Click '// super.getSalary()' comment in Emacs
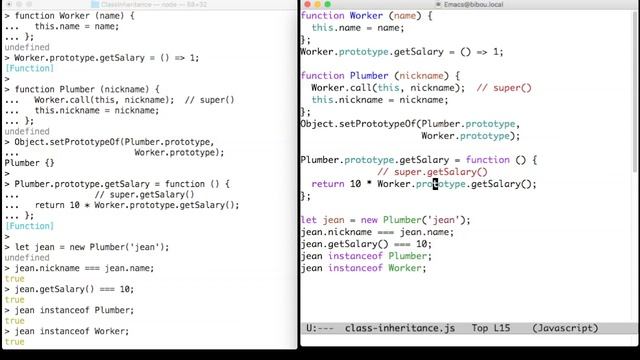Image resolution: width=640 pixels, height=360 pixels. coord(432,172)
